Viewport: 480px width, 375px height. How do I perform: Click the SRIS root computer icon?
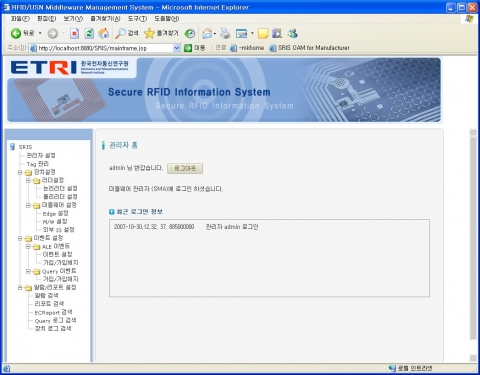tap(12, 146)
